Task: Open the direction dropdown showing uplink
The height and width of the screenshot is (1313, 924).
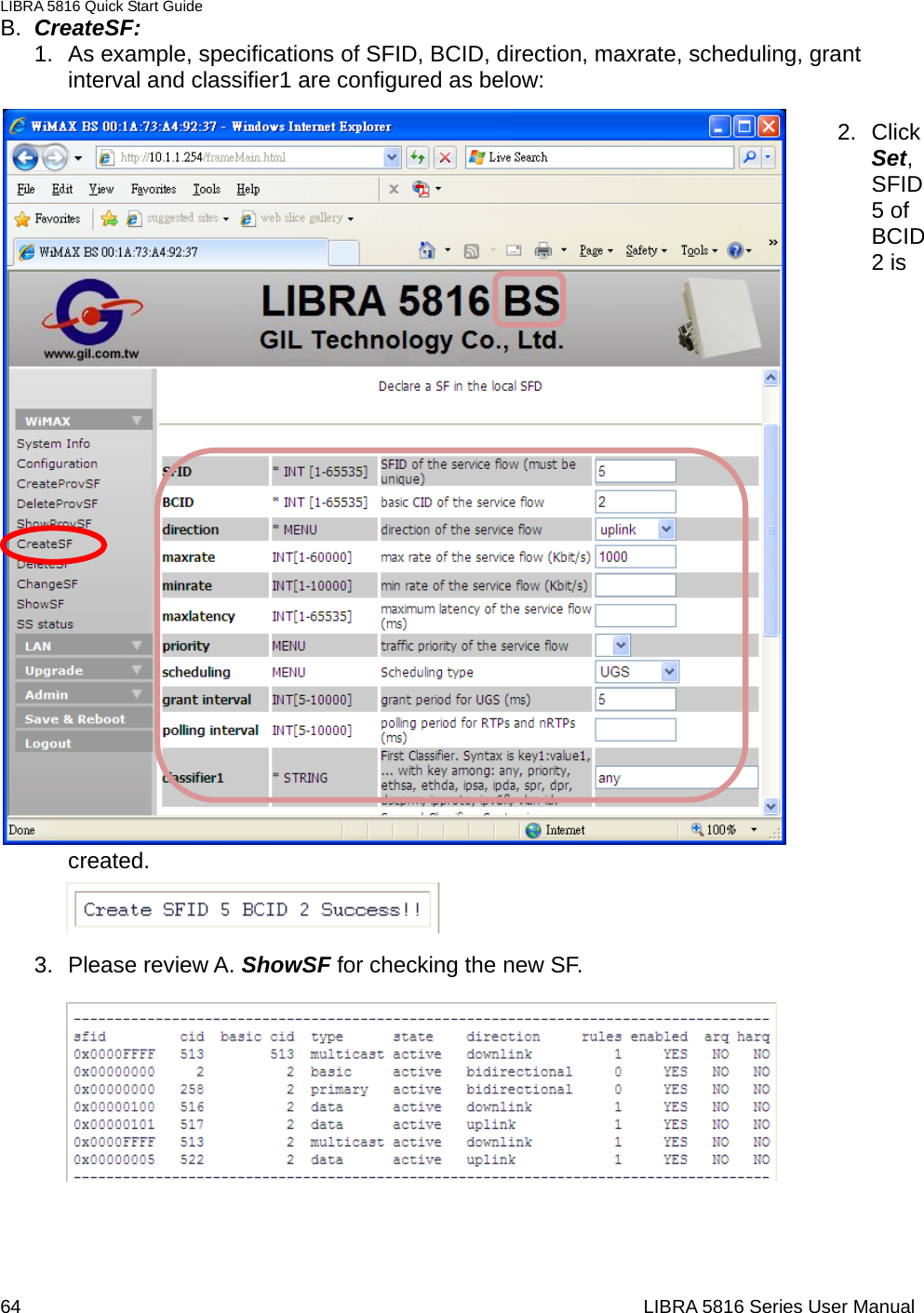Action: 666,529
